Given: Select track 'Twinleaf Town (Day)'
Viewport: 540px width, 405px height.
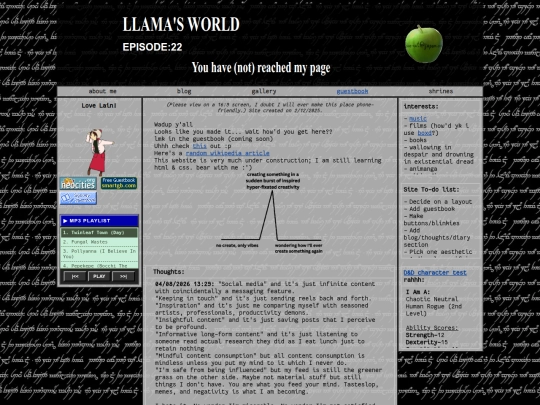Looking at the screenshot, I should point(100,233).
